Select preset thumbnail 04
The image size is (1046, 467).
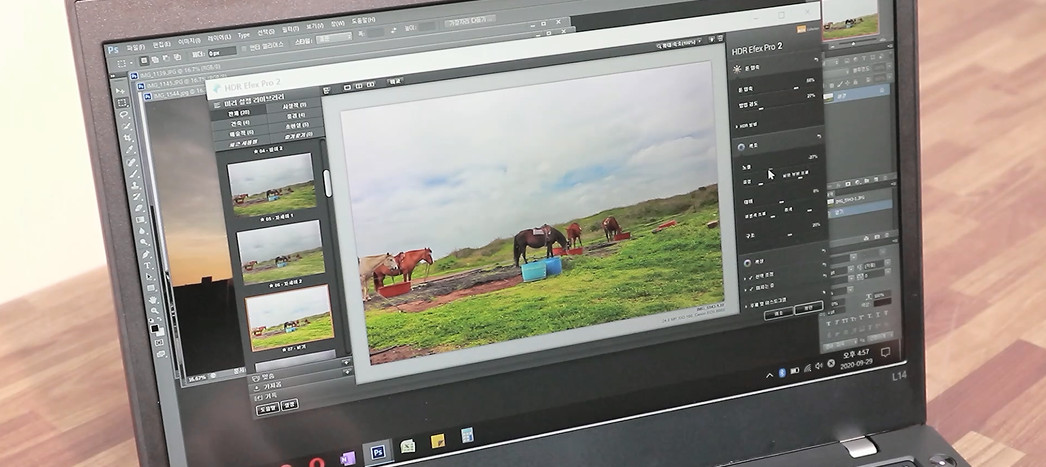point(272,183)
